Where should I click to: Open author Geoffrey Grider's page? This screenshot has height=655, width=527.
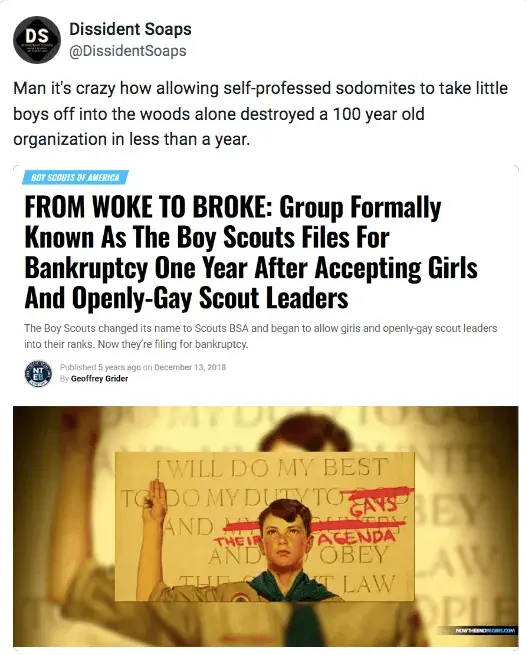pyautogui.click(x=99, y=379)
